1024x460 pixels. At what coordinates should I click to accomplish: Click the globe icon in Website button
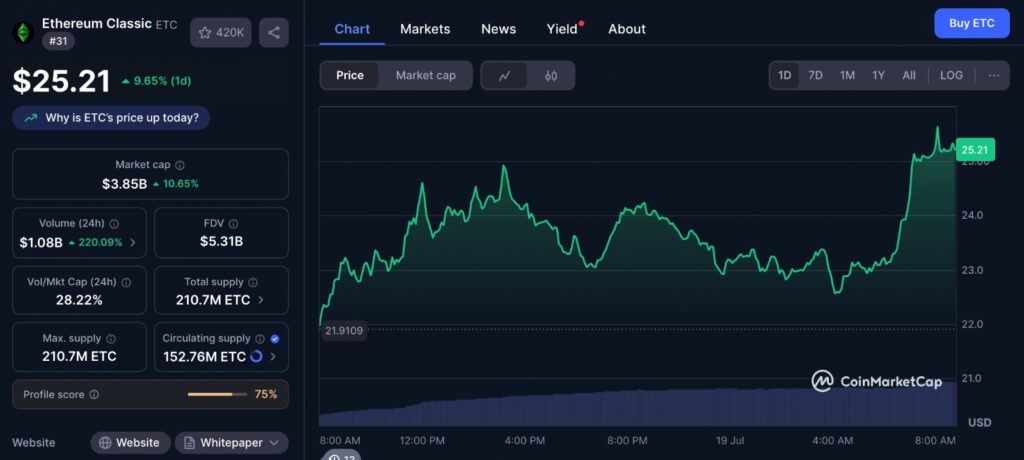104,443
